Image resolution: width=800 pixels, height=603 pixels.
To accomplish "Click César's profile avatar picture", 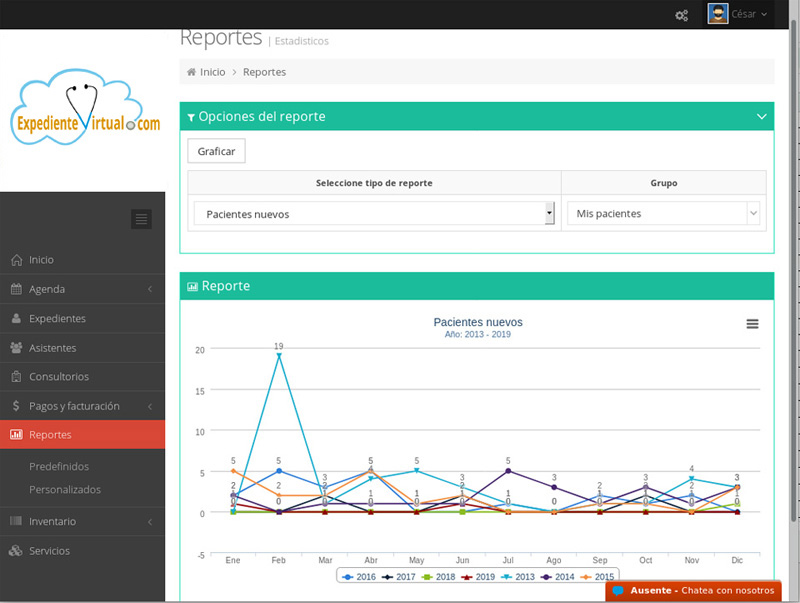I will click(717, 14).
